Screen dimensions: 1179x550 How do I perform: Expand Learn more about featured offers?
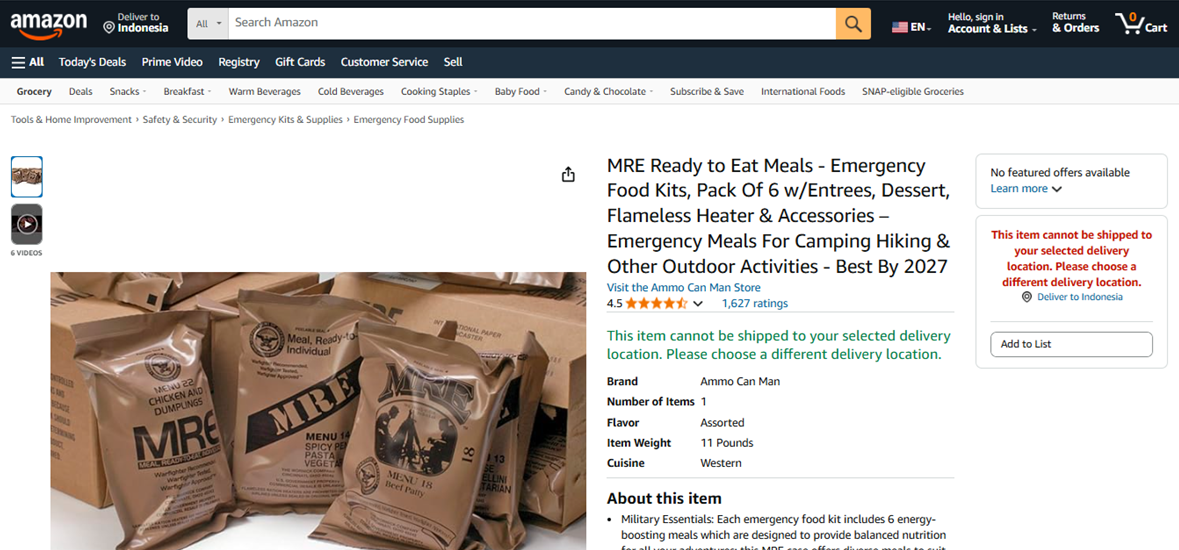point(1026,189)
